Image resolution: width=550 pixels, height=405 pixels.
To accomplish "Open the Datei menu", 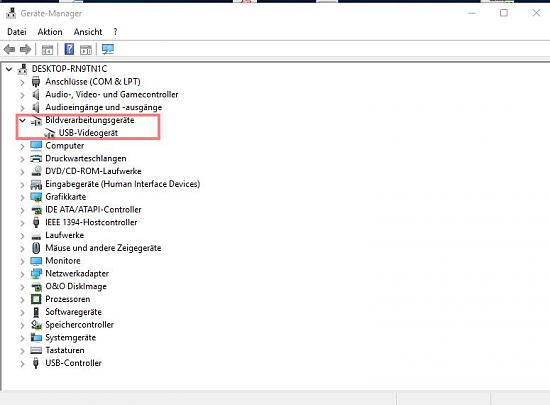I will tap(16, 32).
